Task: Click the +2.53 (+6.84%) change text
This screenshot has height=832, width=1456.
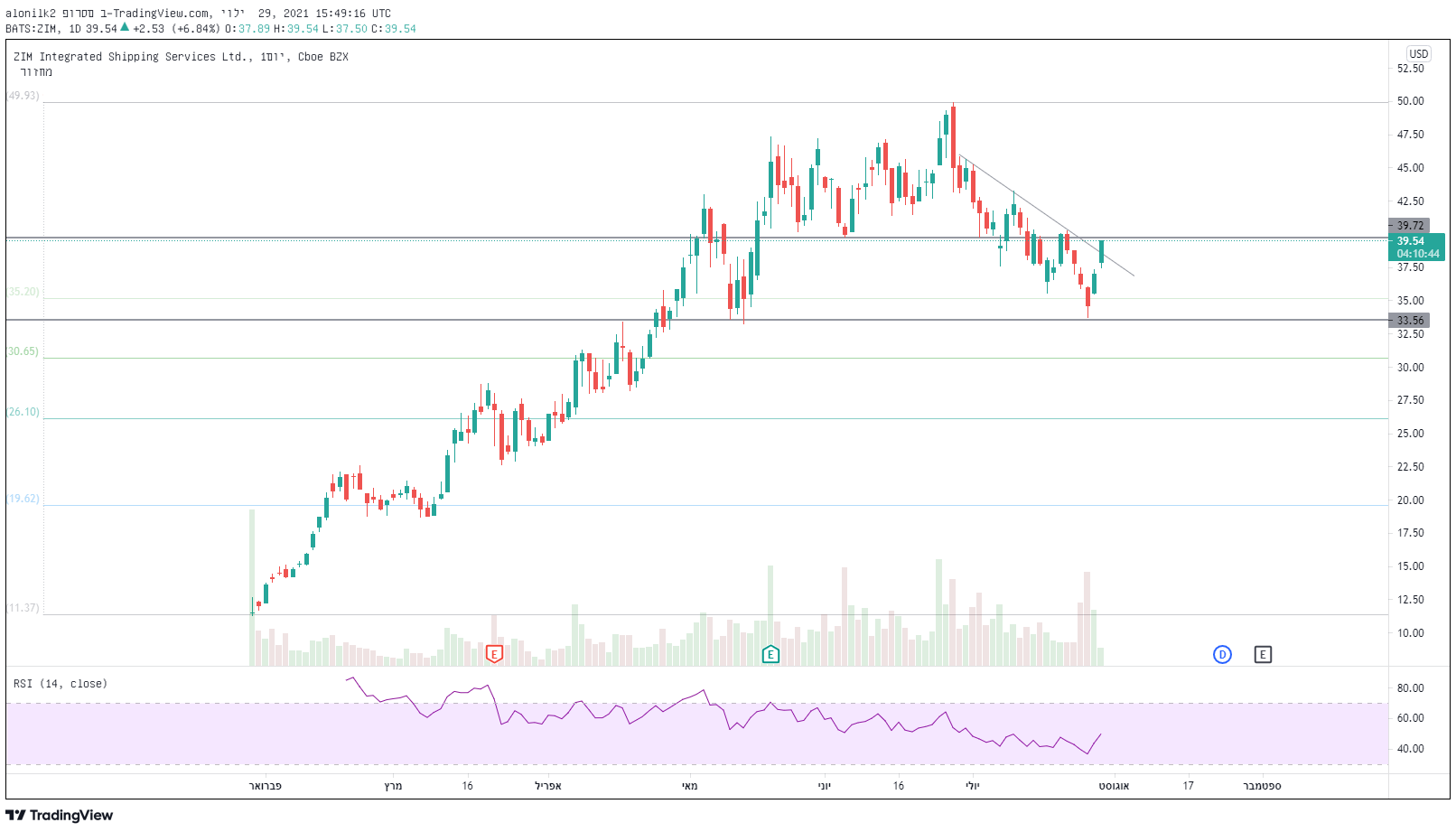Action: [176, 28]
